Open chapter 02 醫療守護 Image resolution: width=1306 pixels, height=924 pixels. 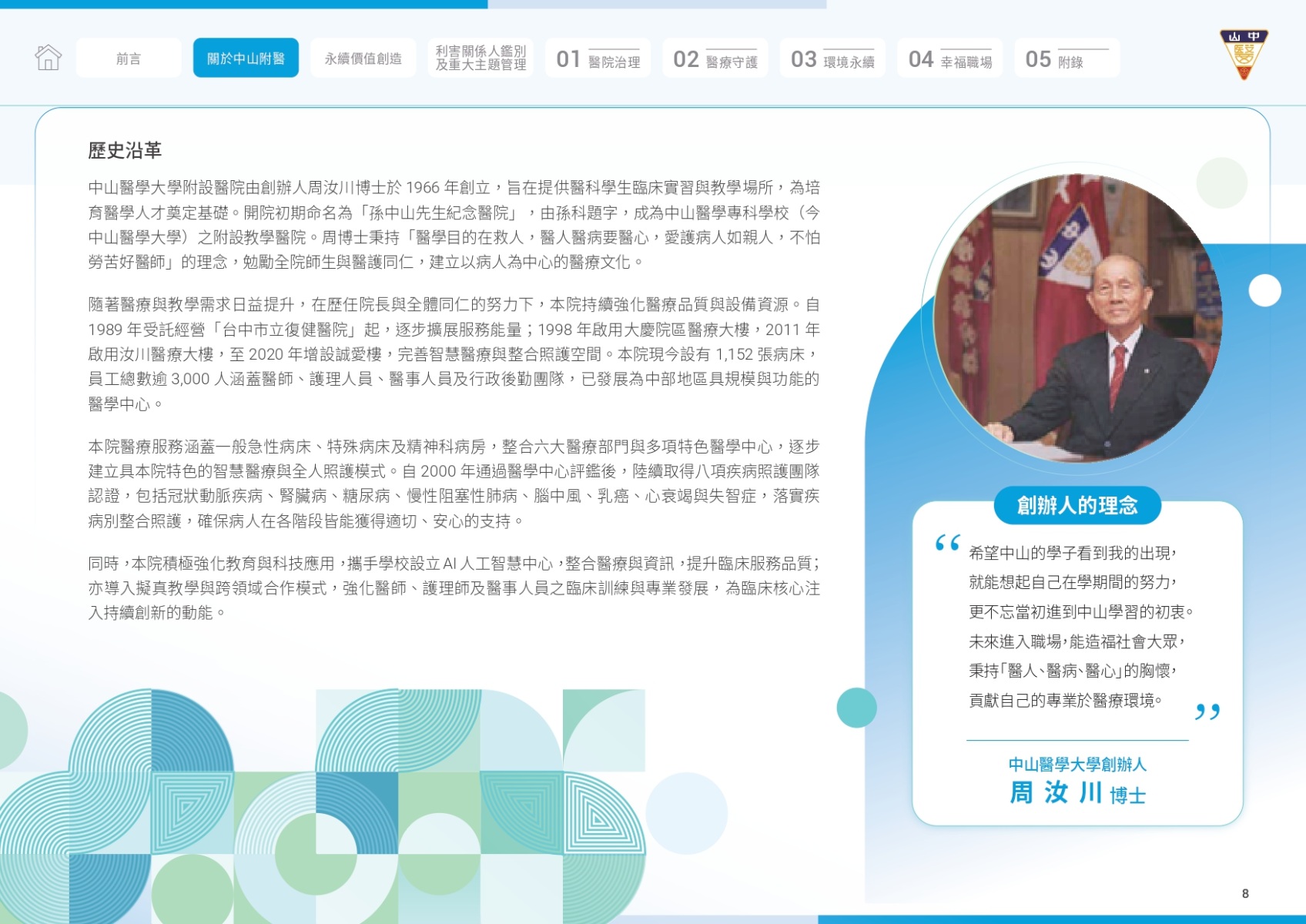[715, 58]
